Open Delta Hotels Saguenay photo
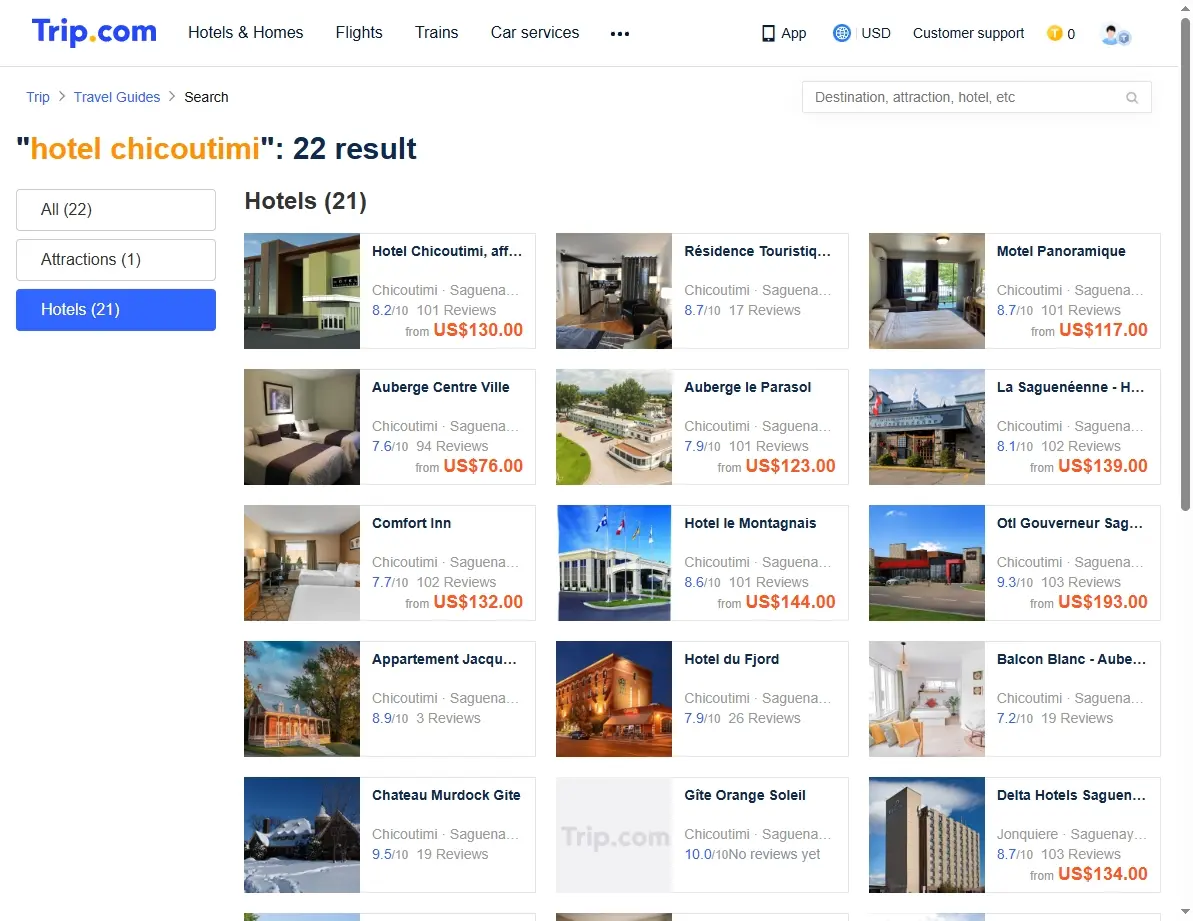 coord(927,835)
